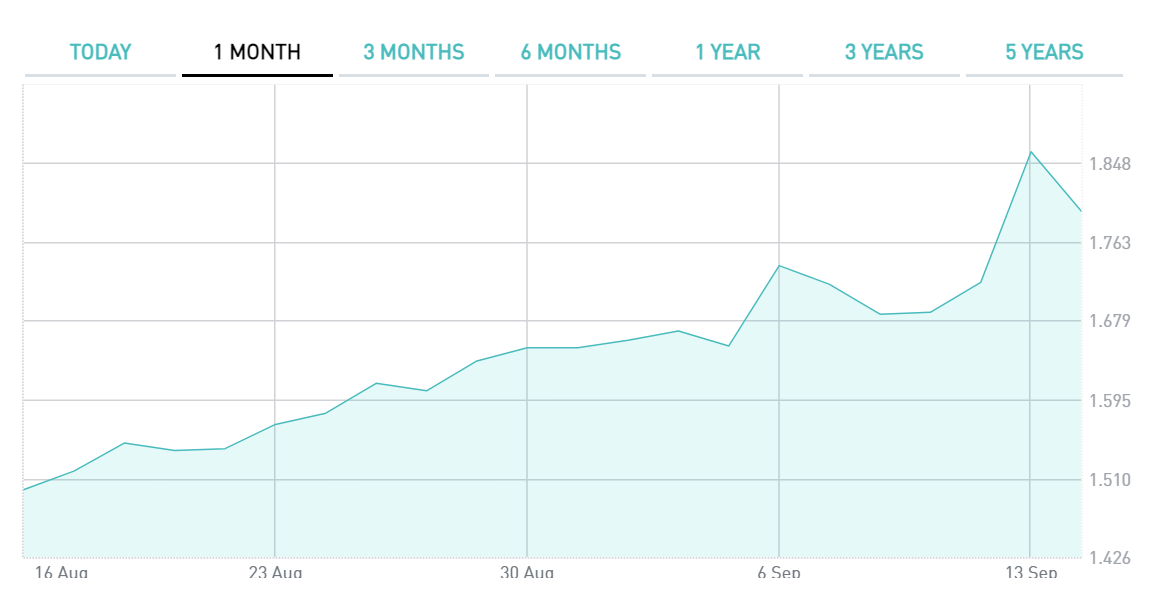This screenshot has width=1153, height=612.
Task: Click the 1.510 y-axis label
Action: (x=1110, y=480)
